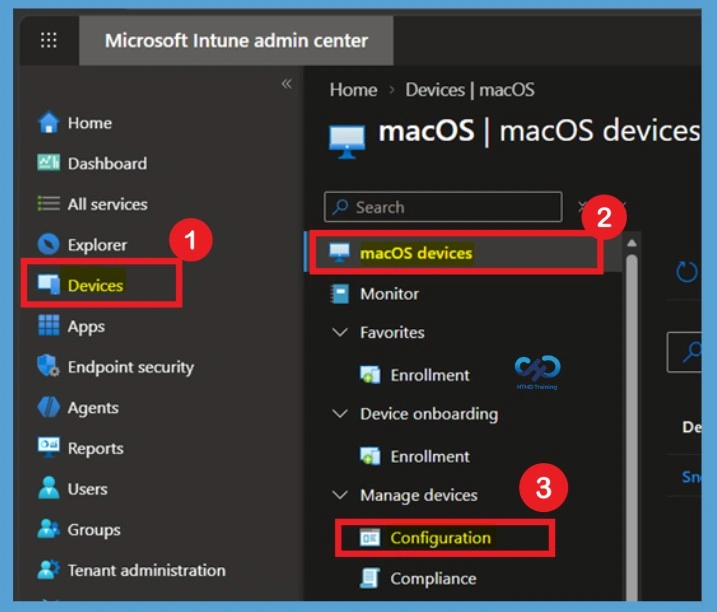Open Enrollment under Favorites
The image size is (717, 612).
(430, 375)
